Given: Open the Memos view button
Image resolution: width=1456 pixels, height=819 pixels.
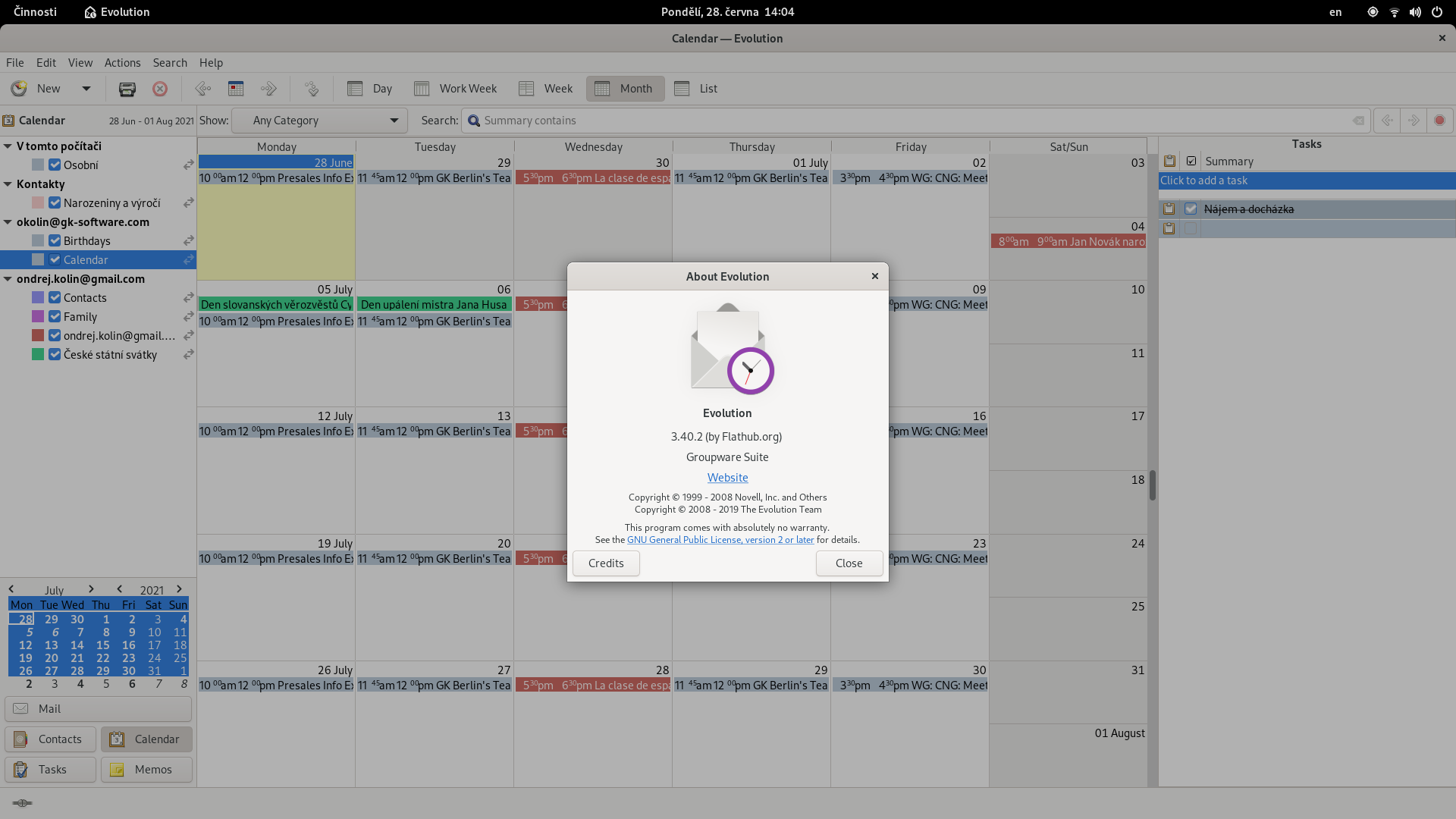Looking at the screenshot, I should tap(146, 769).
